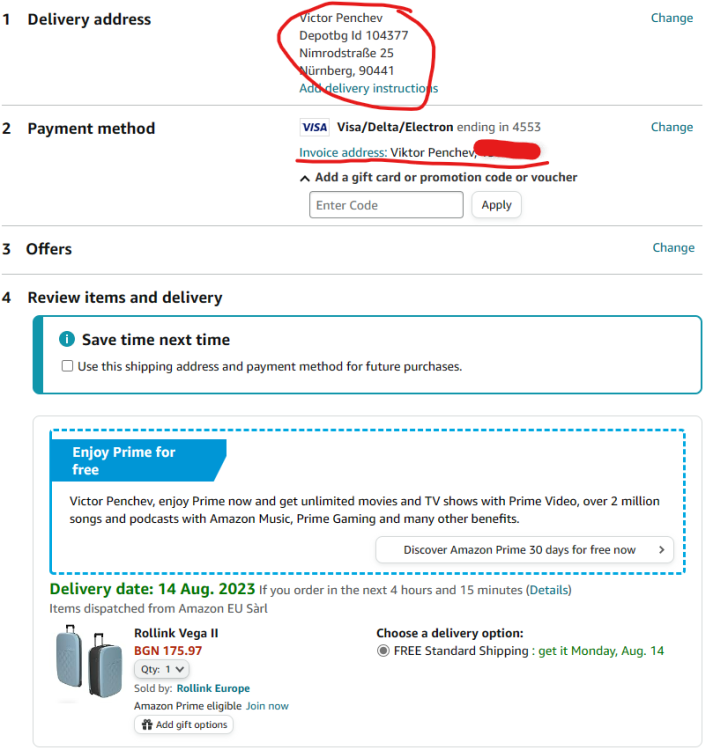Open delivery date Details link
Viewport: 713px width, 750px height.
549,590
